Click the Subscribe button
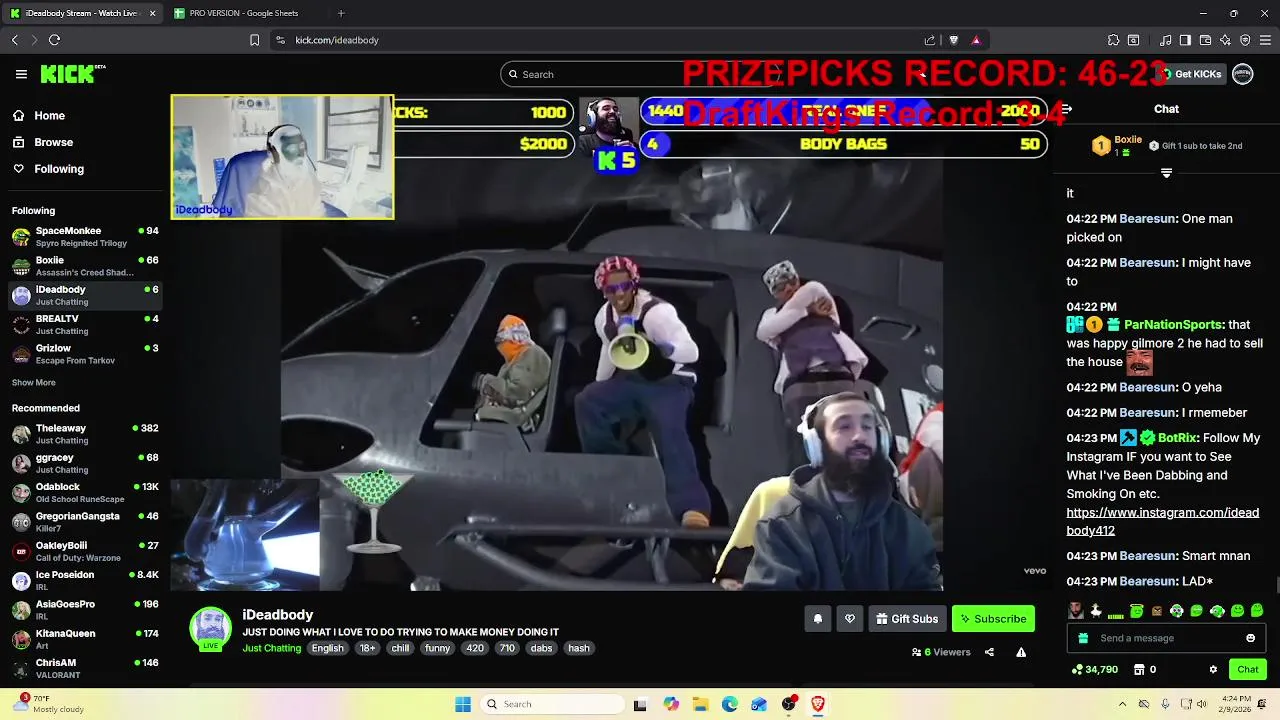The height and width of the screenshot is (720, 1280). click(993, 619)
